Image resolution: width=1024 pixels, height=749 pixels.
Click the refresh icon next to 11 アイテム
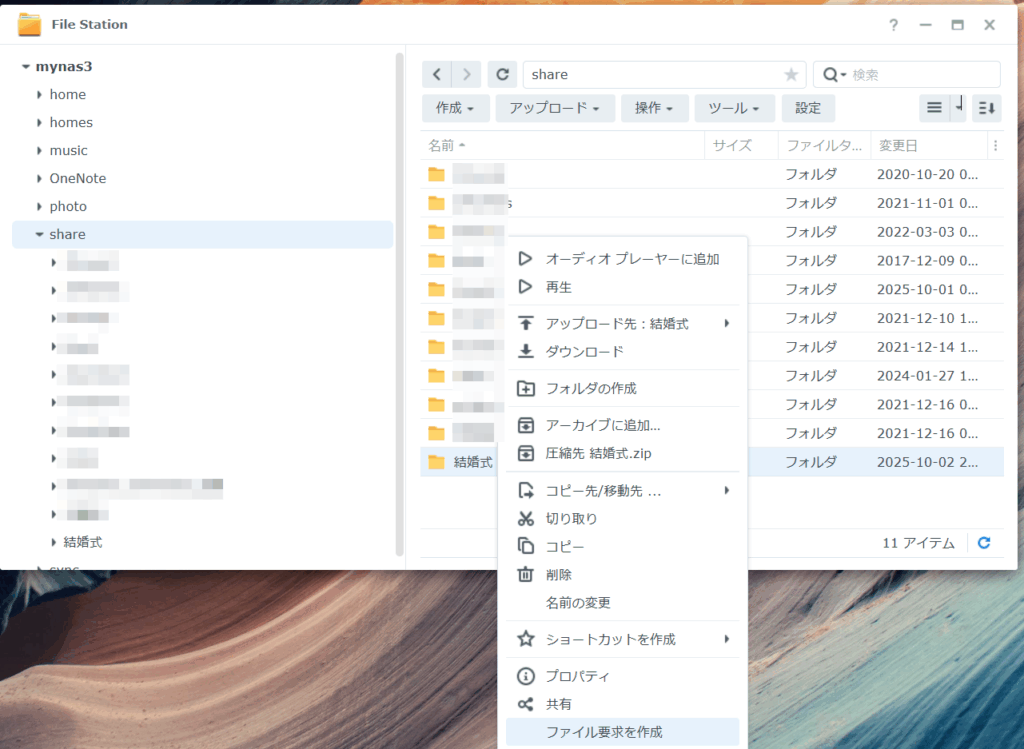click(984, 543)
